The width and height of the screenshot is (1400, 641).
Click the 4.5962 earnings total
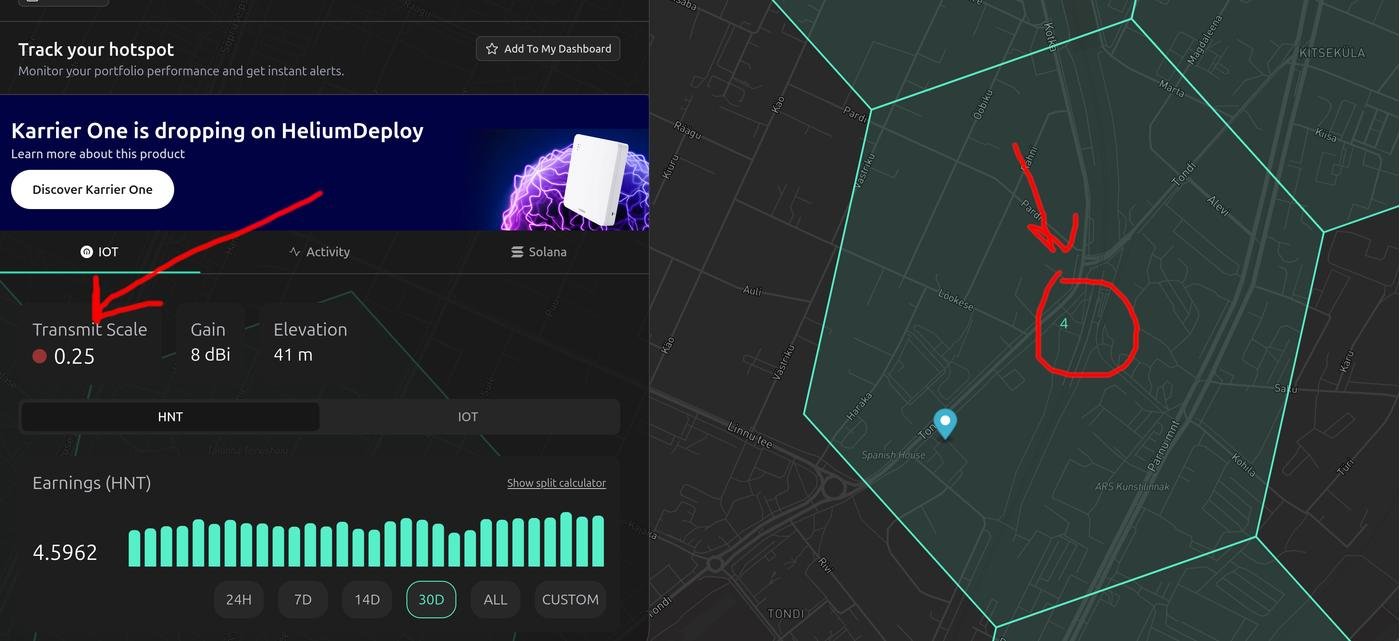click(x=65, y=552)
